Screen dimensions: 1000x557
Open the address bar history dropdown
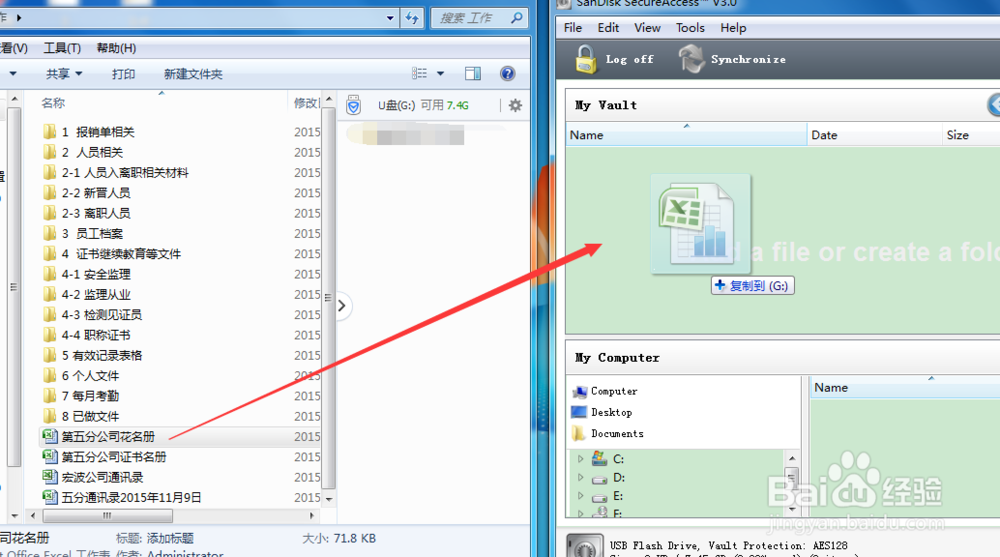tap(390, 18)
